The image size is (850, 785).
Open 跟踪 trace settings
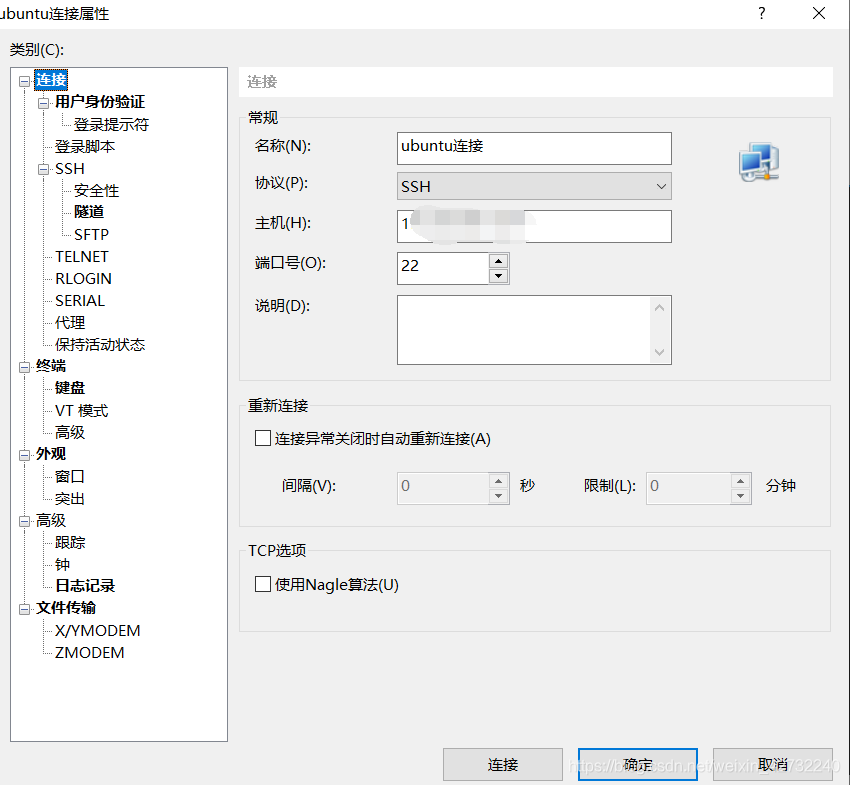click(x=70, y=542)
